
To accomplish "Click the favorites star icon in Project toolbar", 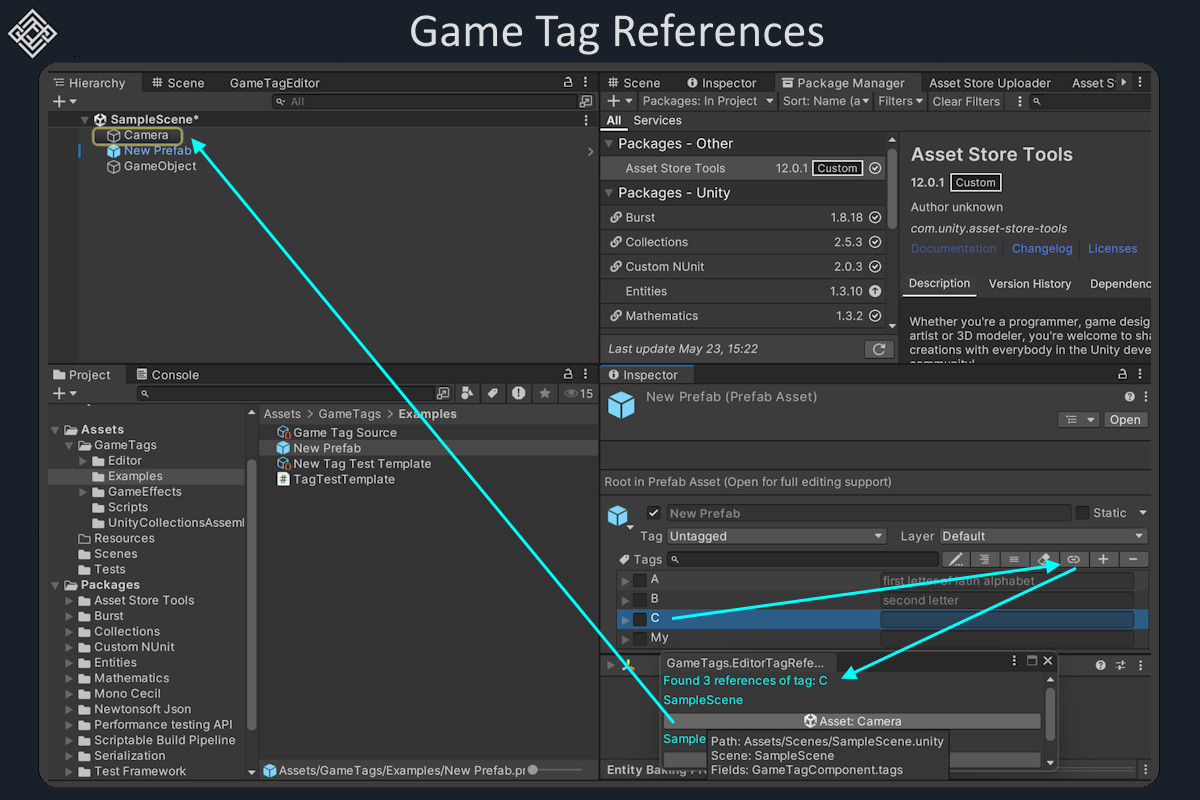I will [544, 394].
